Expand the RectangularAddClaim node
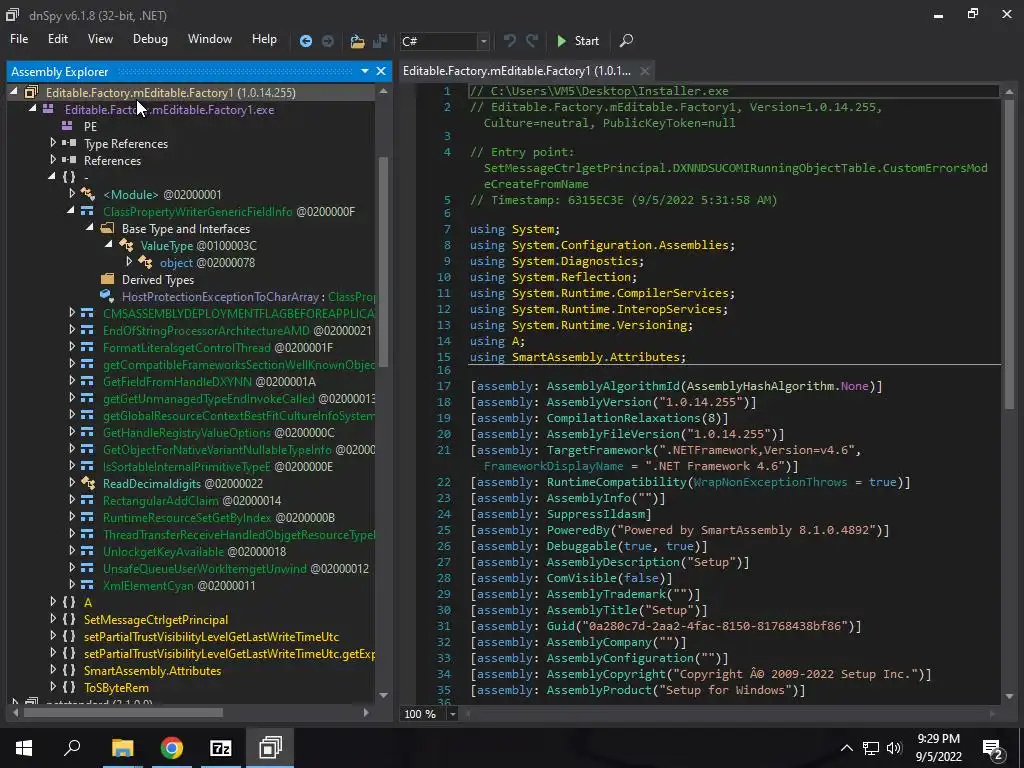 [x=72, y=500]
